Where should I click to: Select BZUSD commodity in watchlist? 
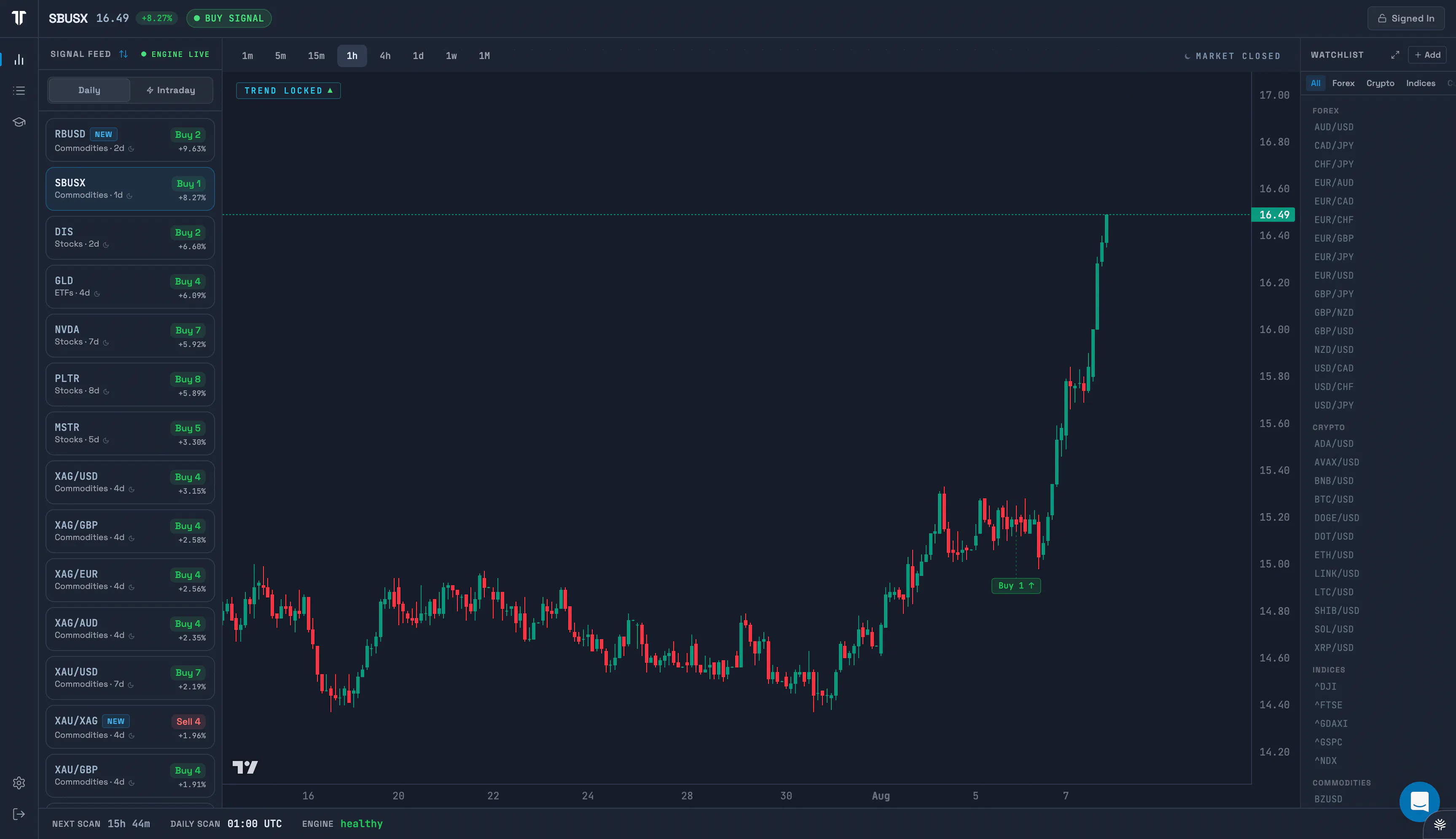tap(1328, 799)
